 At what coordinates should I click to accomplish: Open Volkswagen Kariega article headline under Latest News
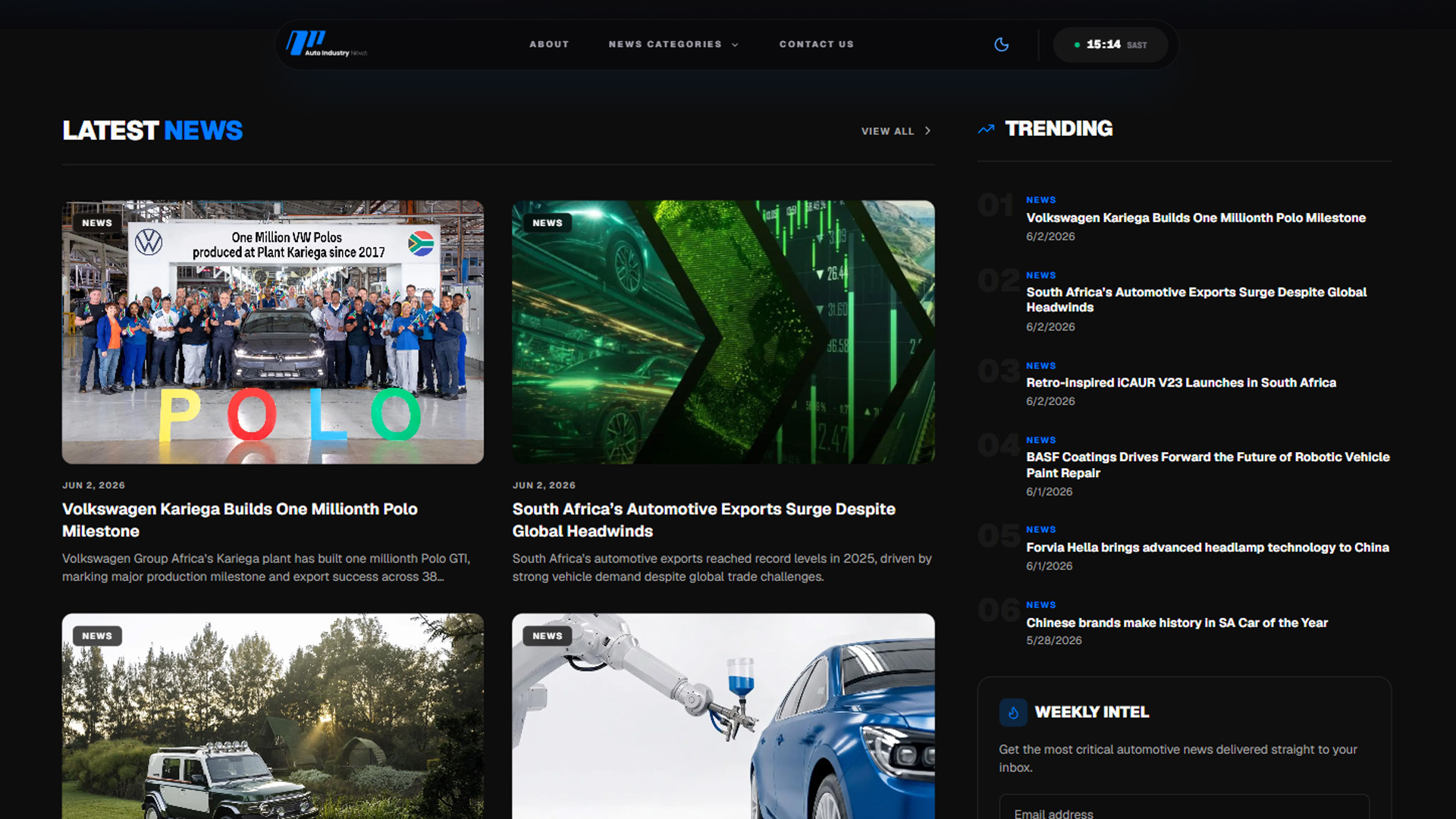click(x=240, y=520)
